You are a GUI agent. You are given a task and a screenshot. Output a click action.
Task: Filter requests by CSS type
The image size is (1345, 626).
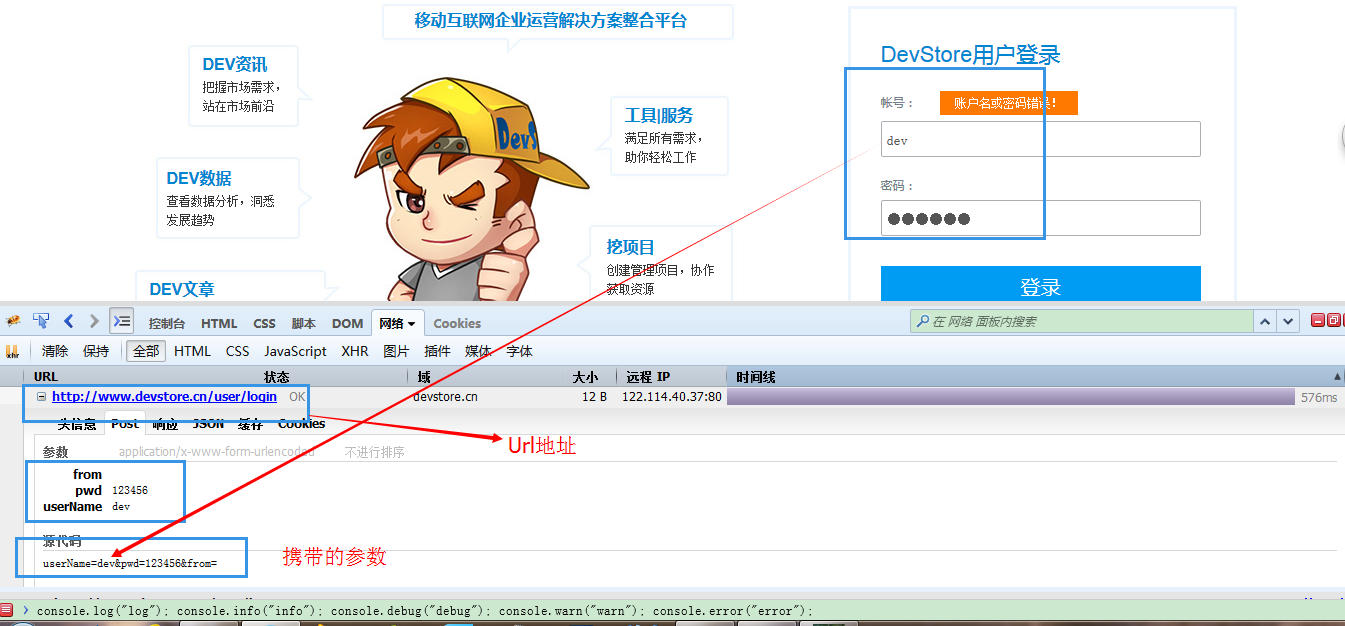(237, 351)
